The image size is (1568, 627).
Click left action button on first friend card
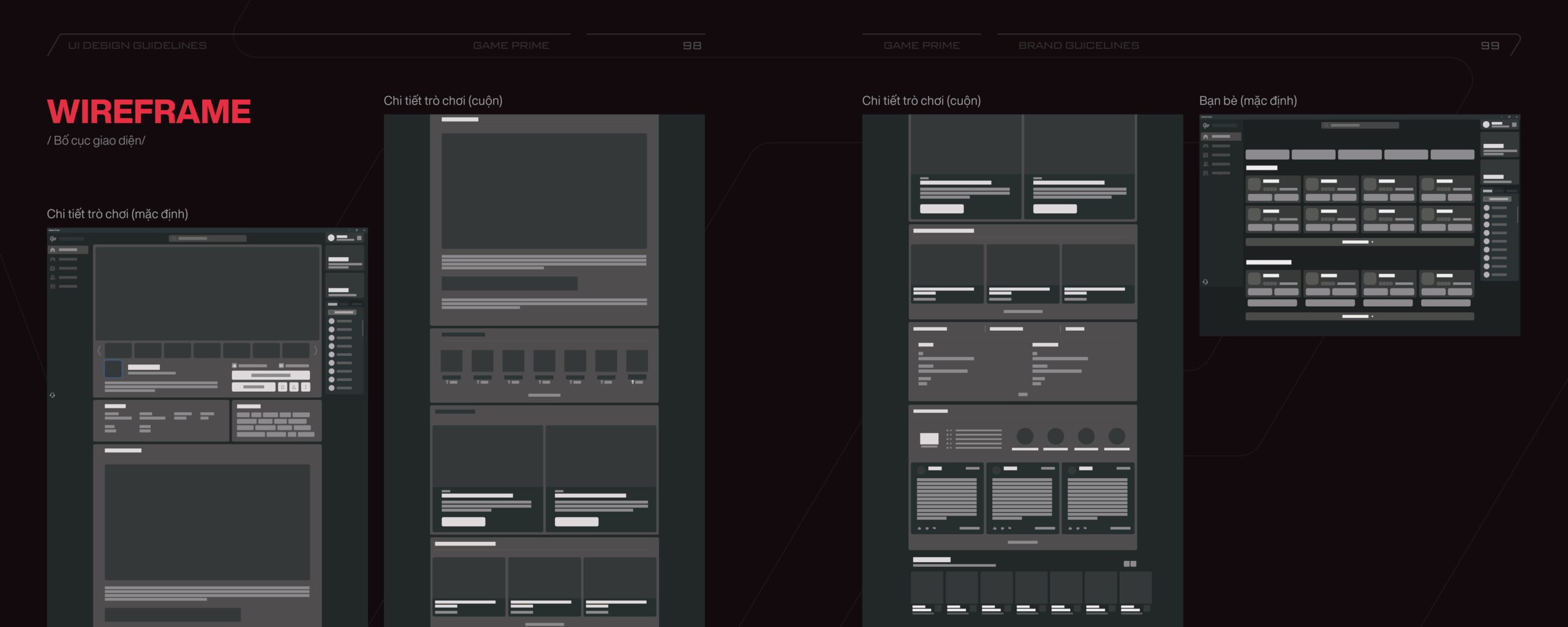tap(1260, 197)
